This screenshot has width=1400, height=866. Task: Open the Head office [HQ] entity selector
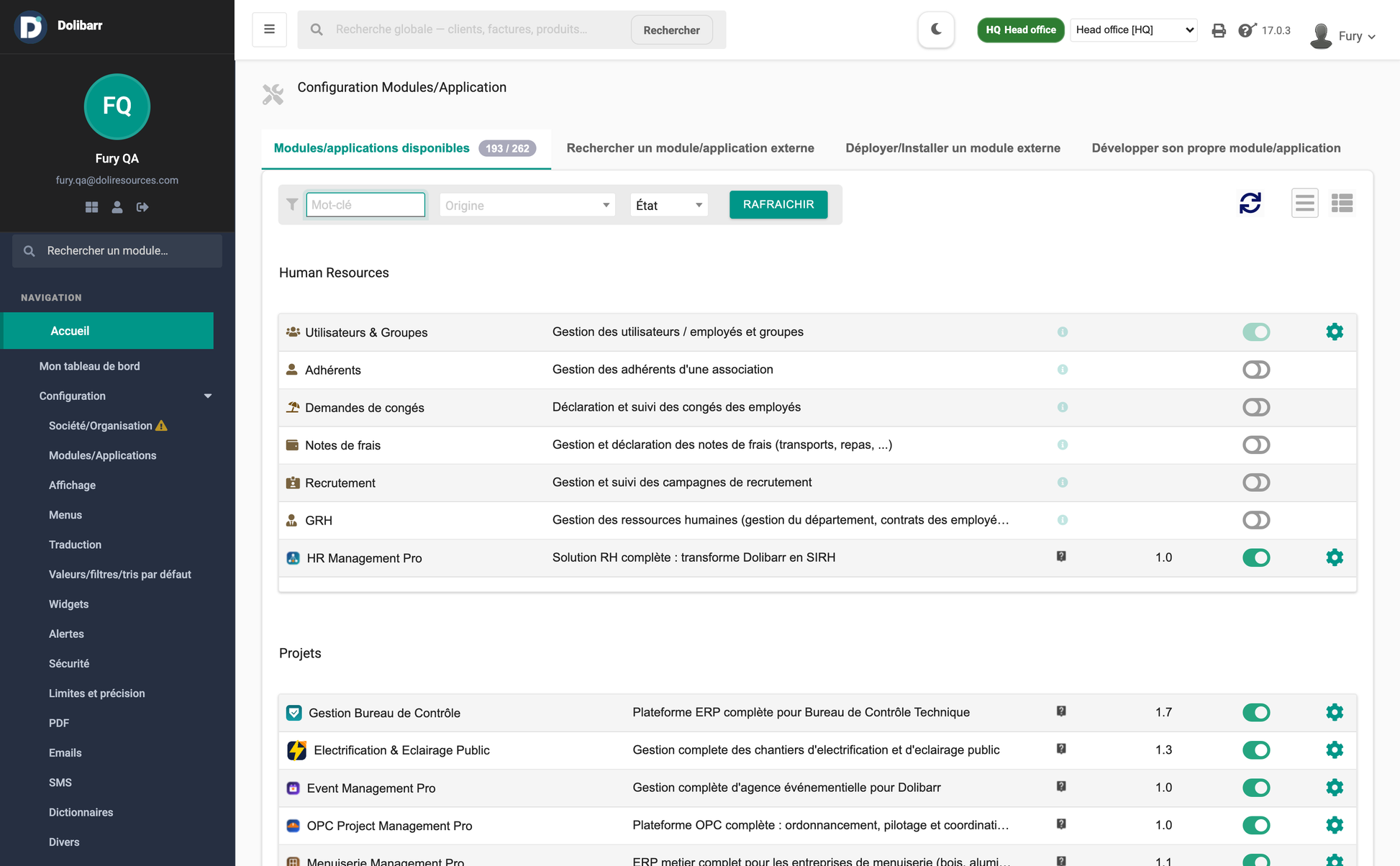1134,29
